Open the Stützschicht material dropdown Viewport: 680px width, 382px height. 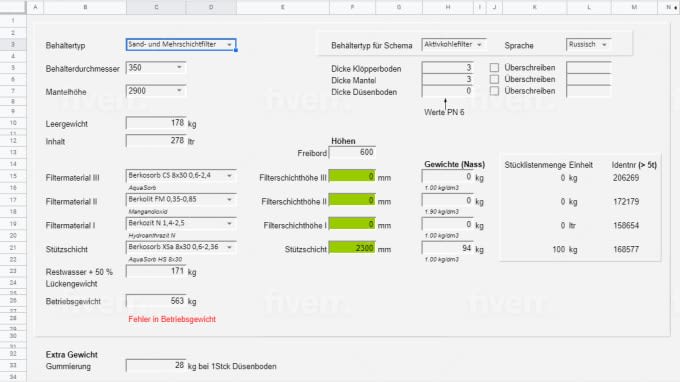(181, 247)
